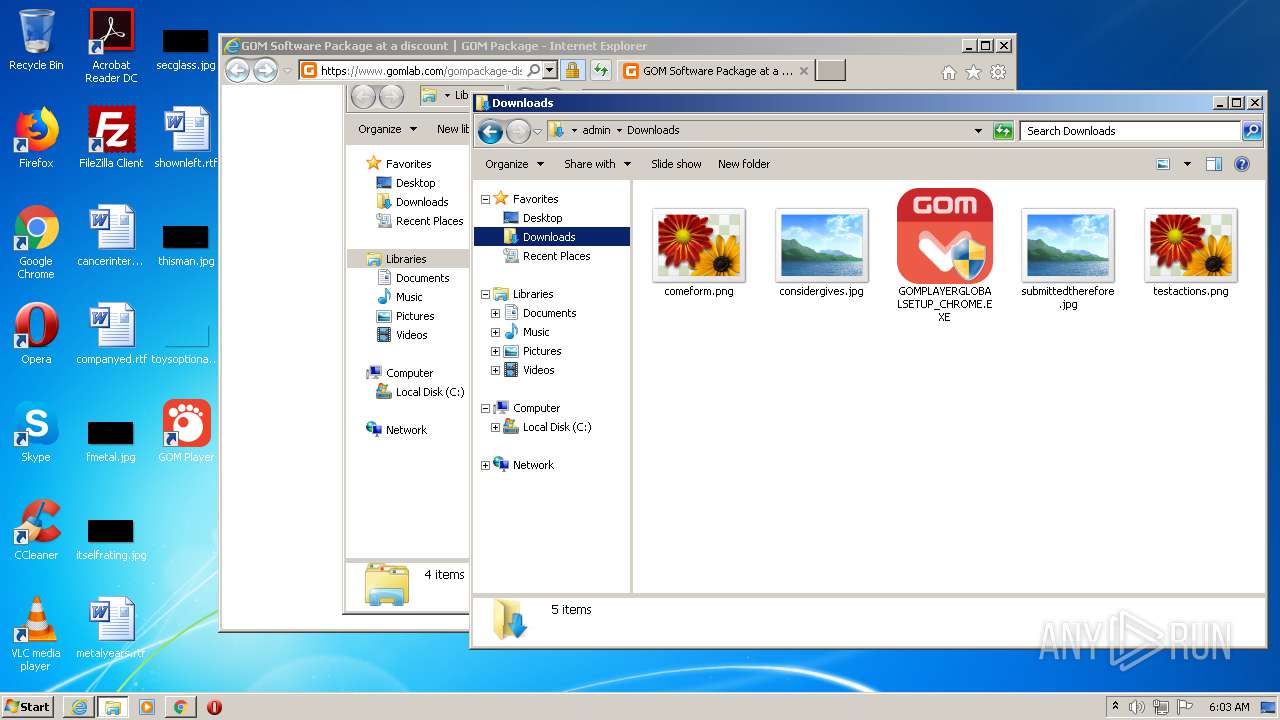Select testactions.png image file
Viewport: 1280px width, 720px height.
(1190, 252)
